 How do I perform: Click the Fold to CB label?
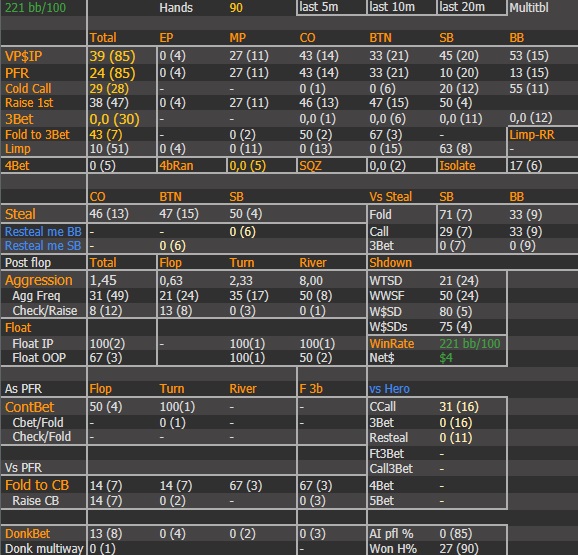(37, 485)
